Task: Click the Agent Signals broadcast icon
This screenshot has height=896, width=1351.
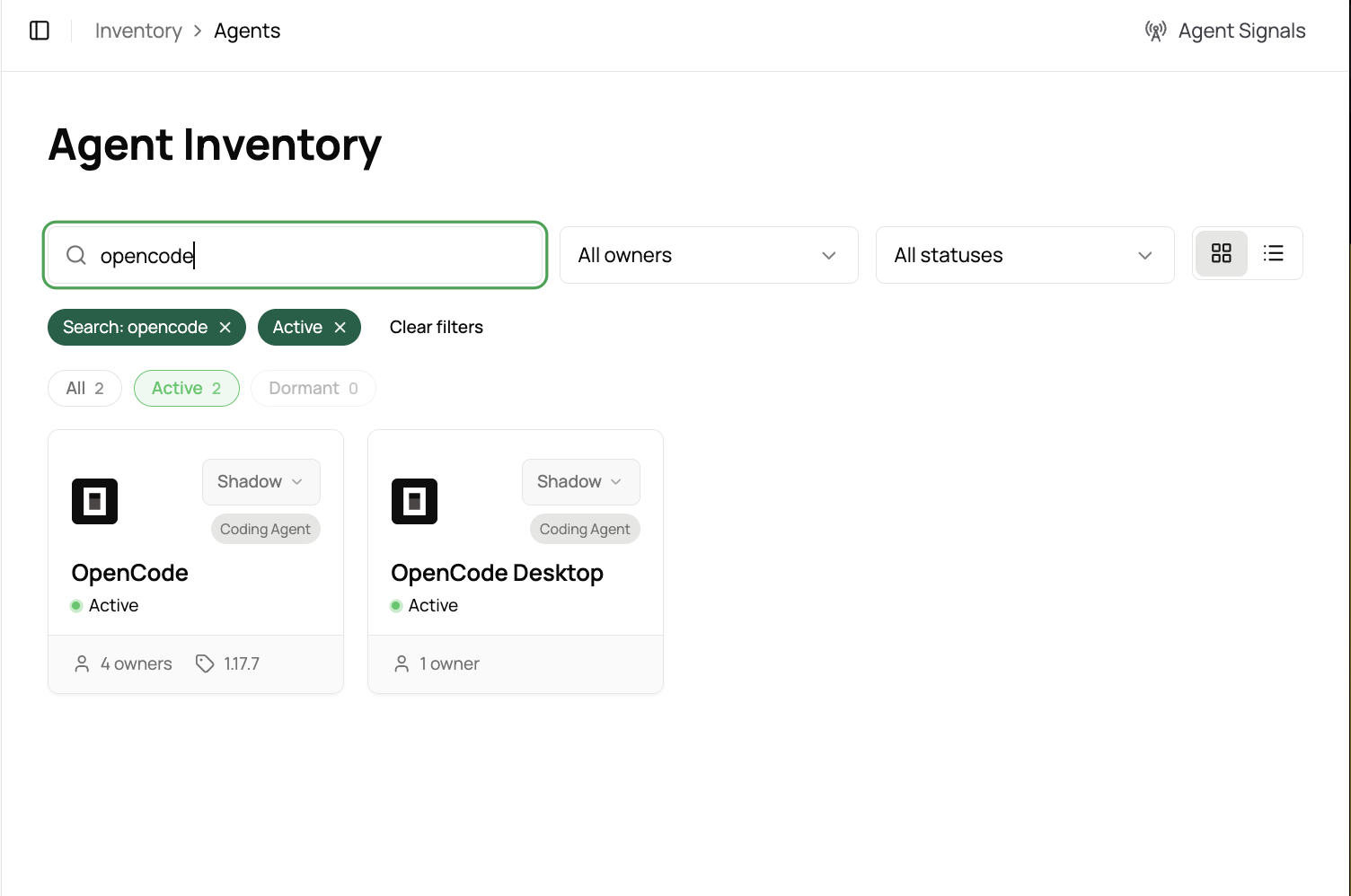Action: click(1156, 31)
